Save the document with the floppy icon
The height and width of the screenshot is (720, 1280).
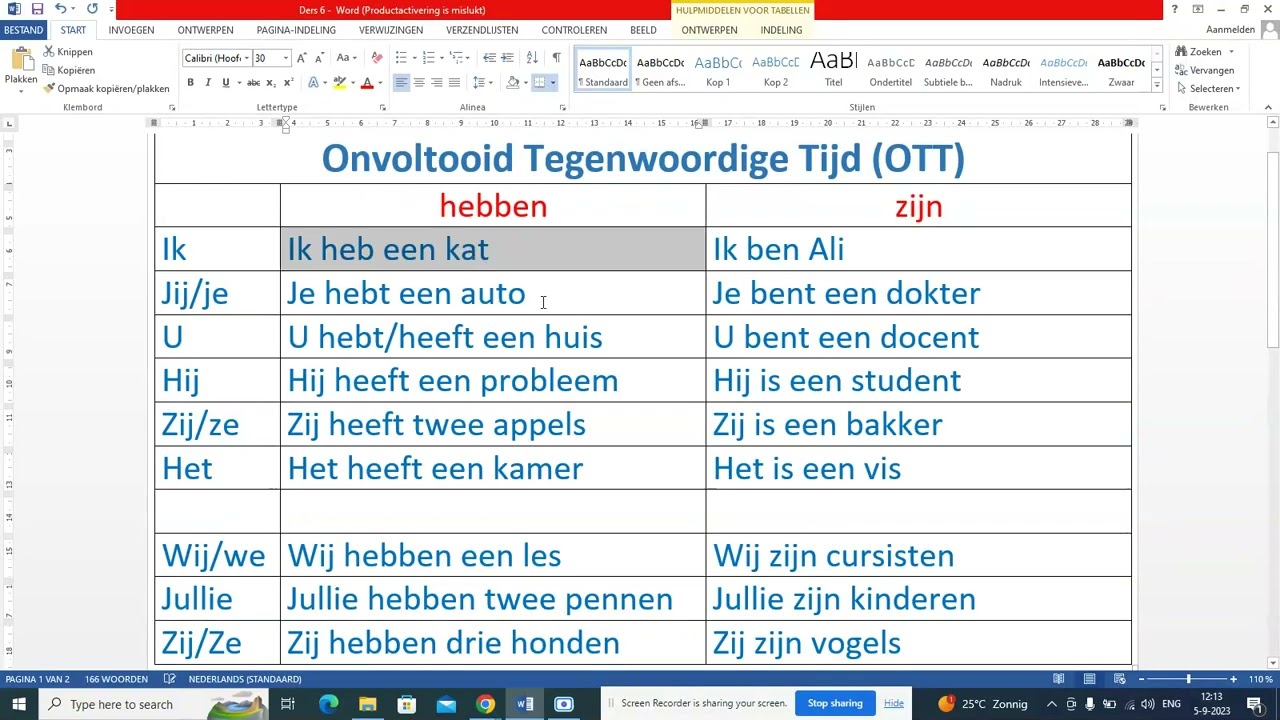pos(37,9)
